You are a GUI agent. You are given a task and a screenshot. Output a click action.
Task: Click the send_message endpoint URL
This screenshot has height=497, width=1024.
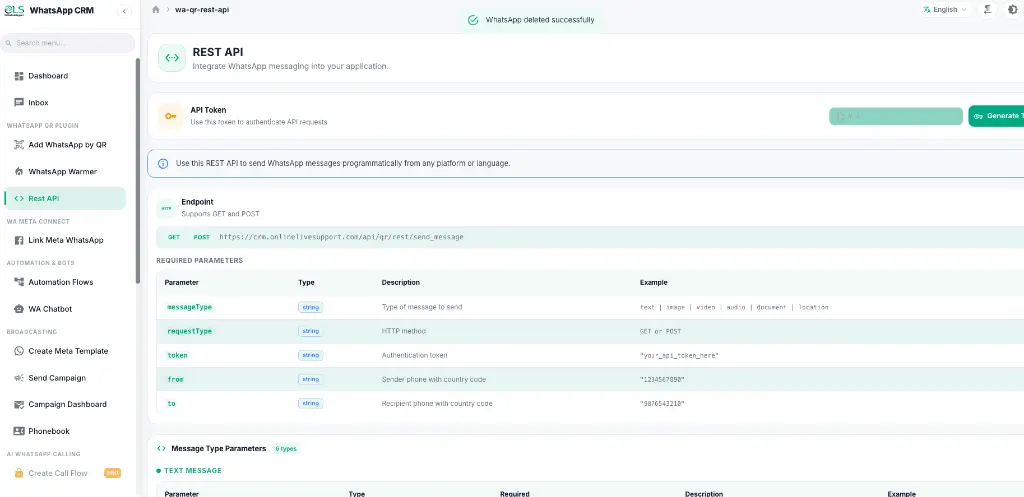[x=342, y=237]
